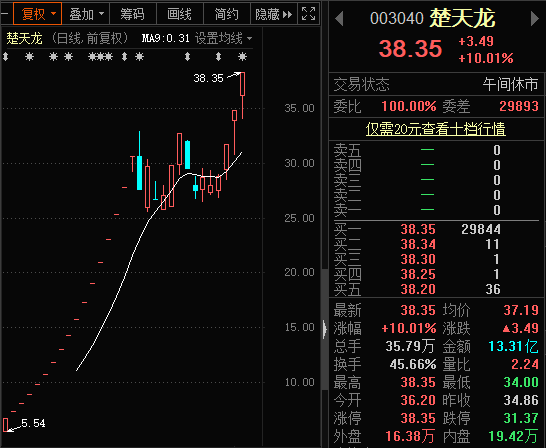Click 隐藏 to hide side panel
The width and height of the screenshot is (546, 448).
(x=274, y=14)
